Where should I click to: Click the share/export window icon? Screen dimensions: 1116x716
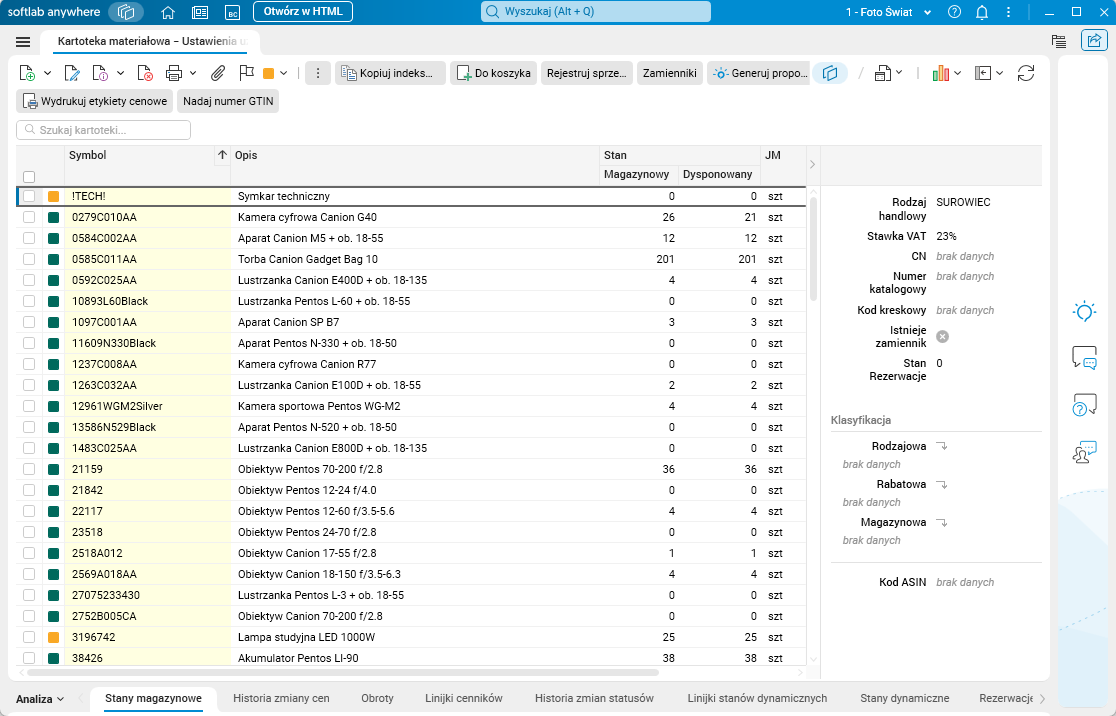coord(1094,41)
